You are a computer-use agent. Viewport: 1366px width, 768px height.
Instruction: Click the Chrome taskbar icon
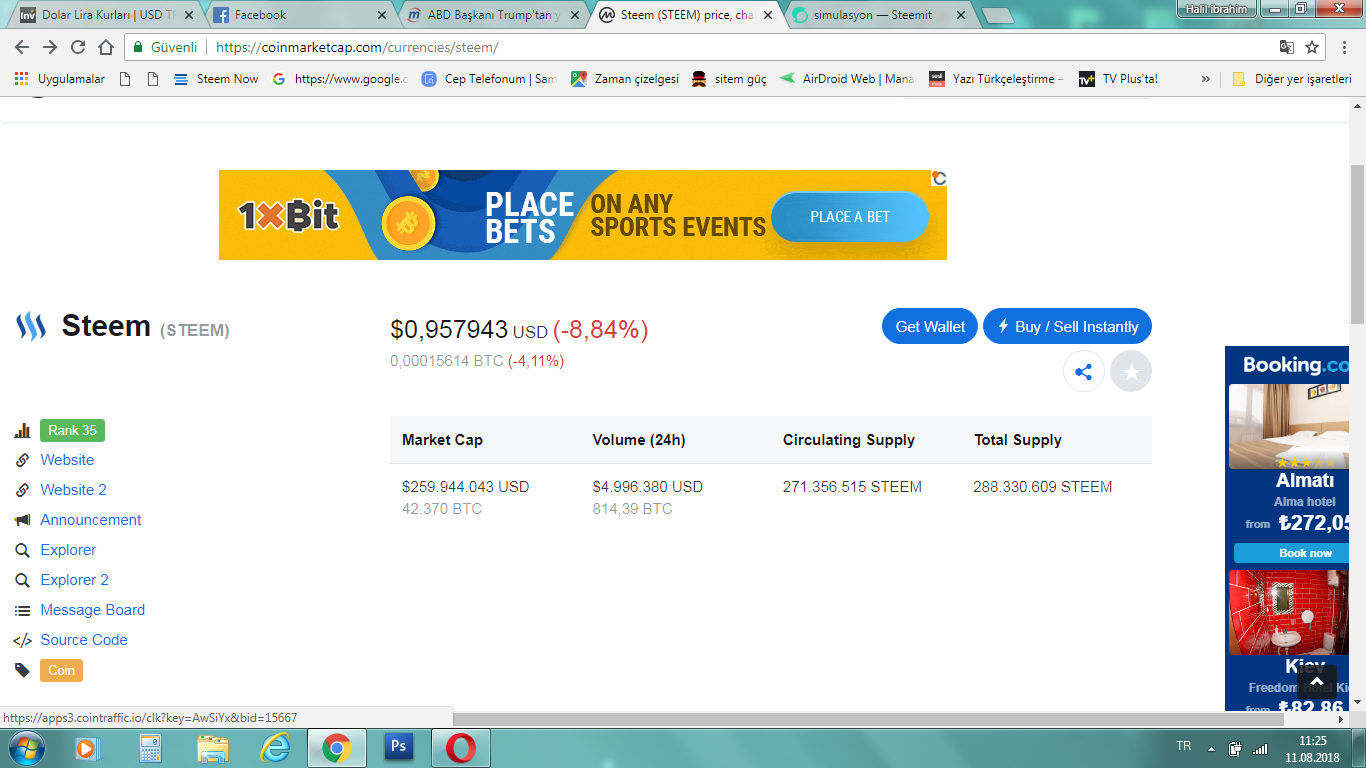click(x=336, y=747)
